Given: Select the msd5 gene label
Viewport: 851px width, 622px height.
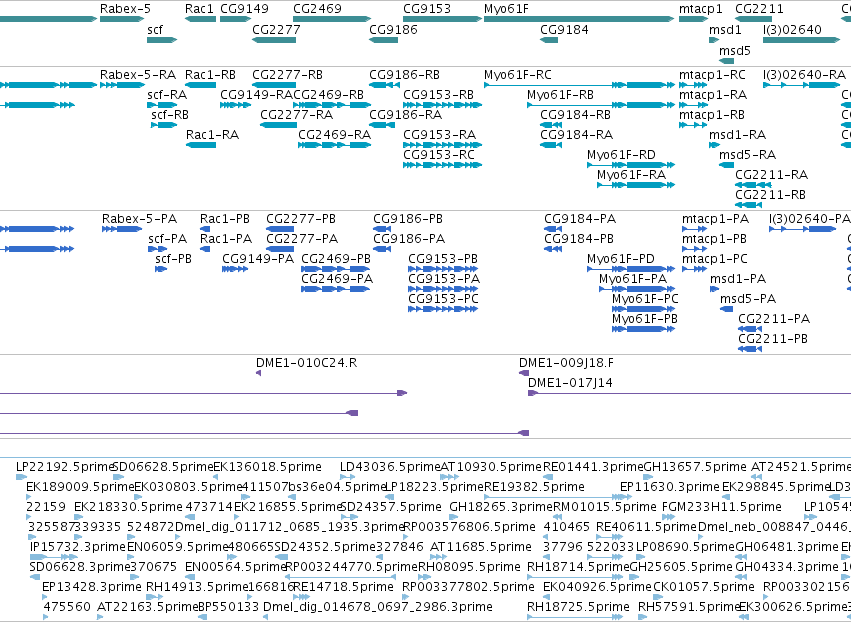Looking at the screenshot, I should (735, 50).
